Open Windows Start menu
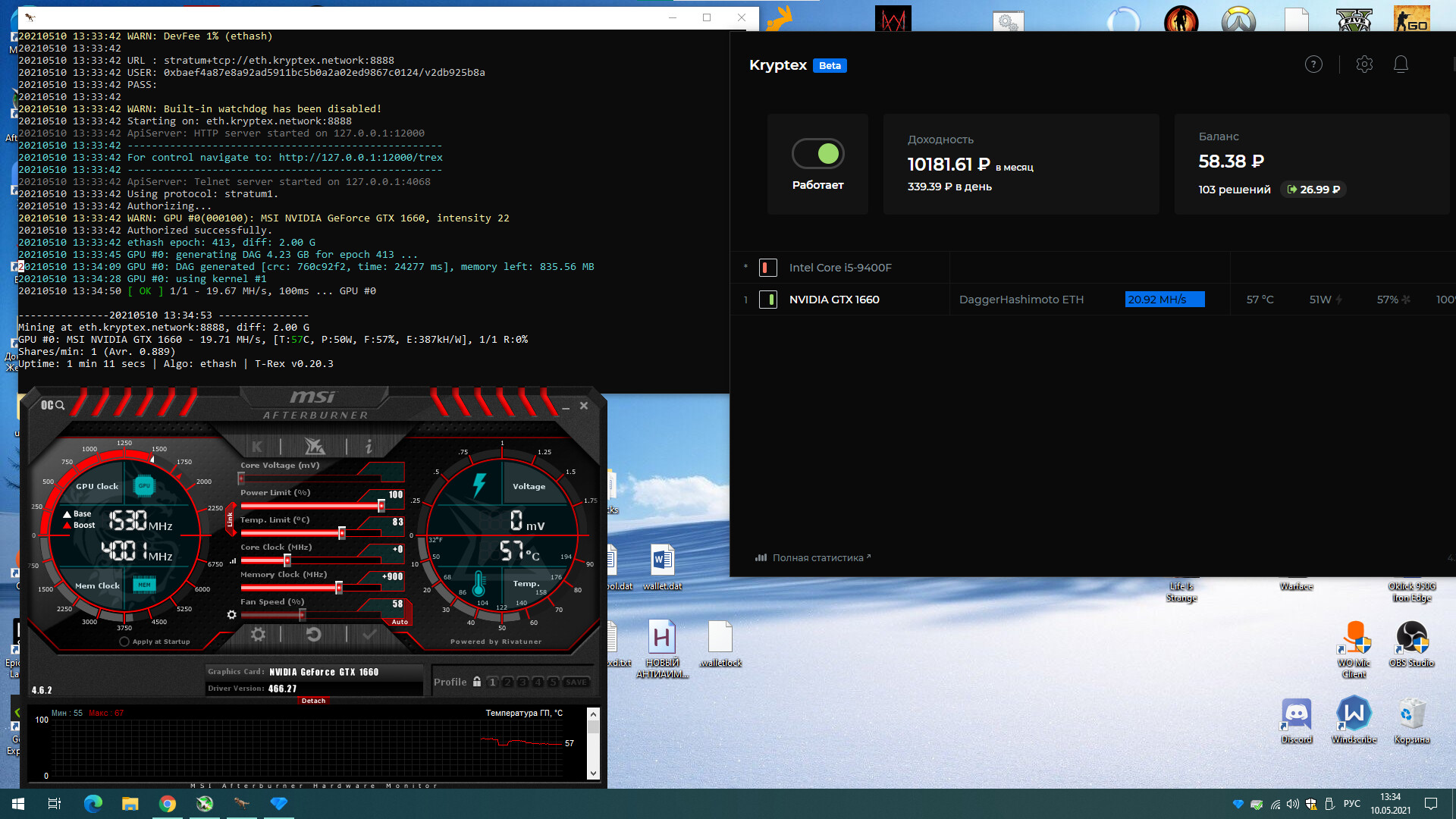The image size is (1456, 819). [x=18, y=804]
